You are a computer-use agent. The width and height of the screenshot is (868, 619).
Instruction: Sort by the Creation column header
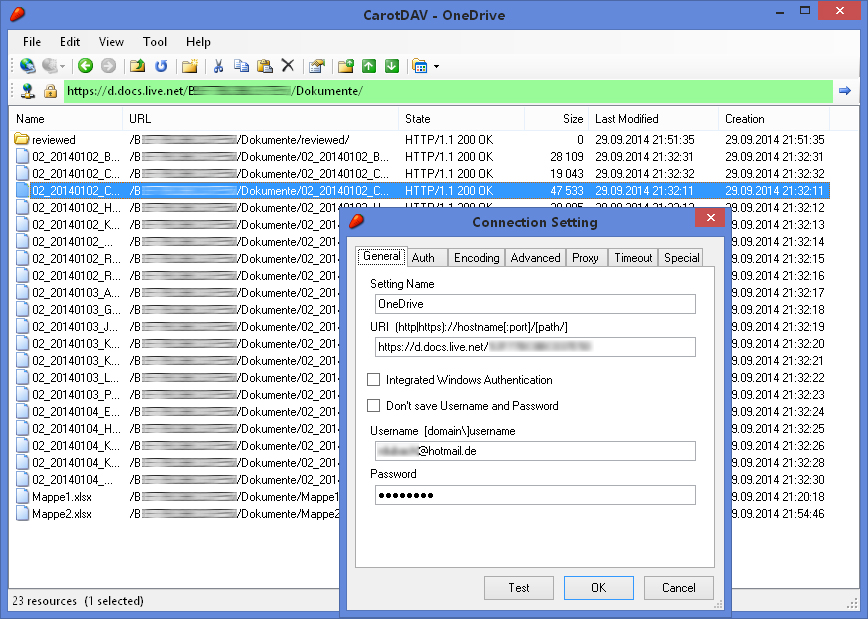[774, 118]
